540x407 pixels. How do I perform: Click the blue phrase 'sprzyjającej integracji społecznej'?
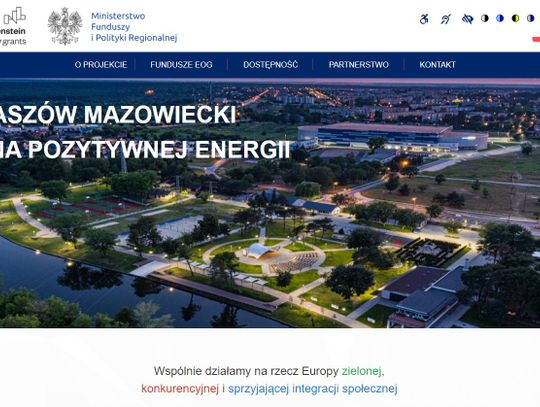[313, 389]
